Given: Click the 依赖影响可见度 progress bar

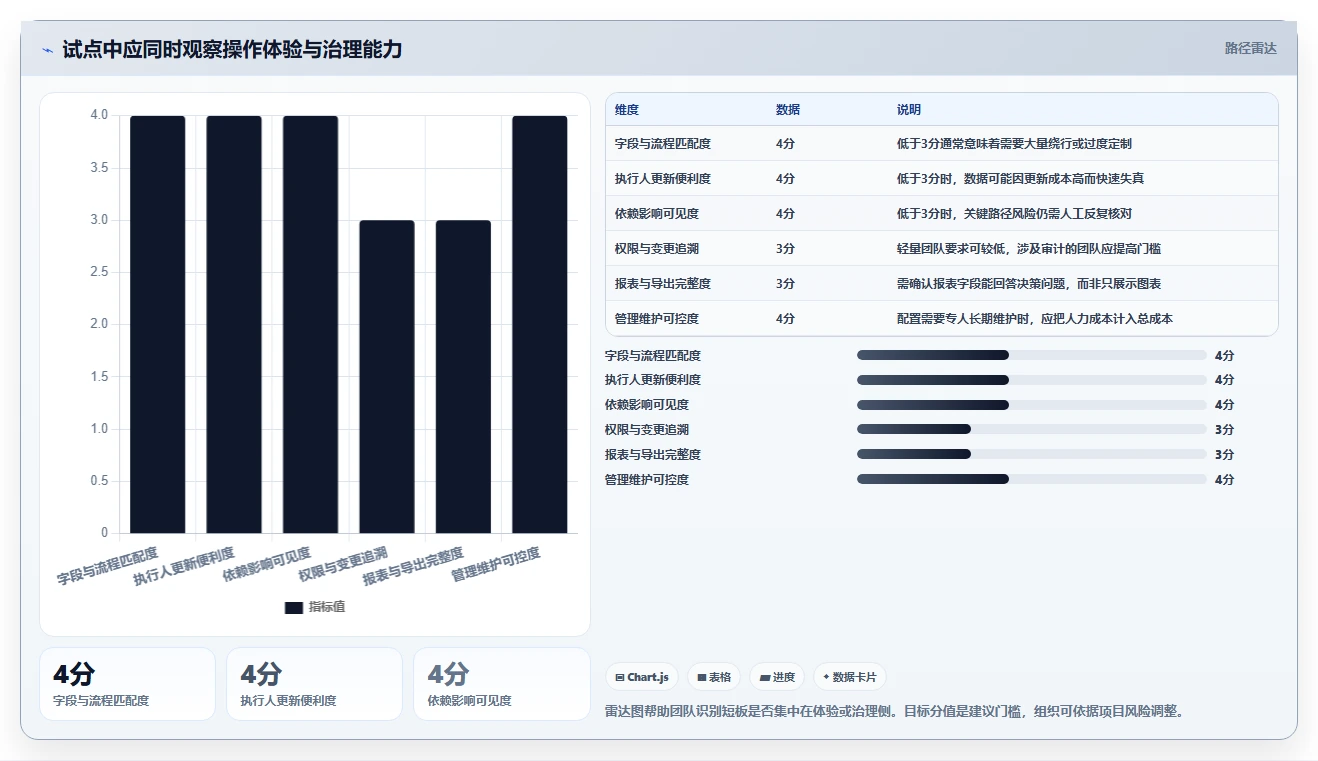Looking at the screenshot, I should (x=1032, y=405).
